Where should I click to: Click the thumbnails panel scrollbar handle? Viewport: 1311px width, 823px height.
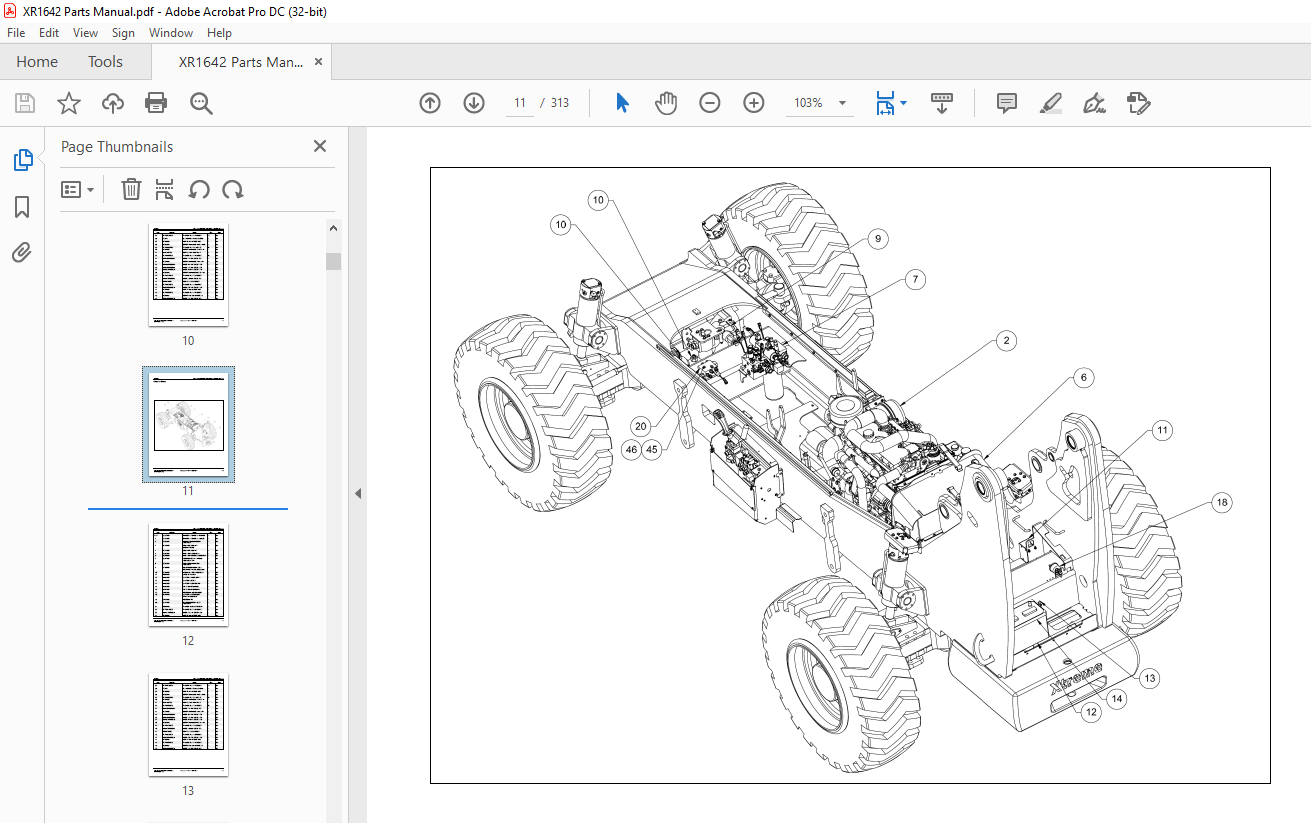pyautogui.click(x=334, y=261)
